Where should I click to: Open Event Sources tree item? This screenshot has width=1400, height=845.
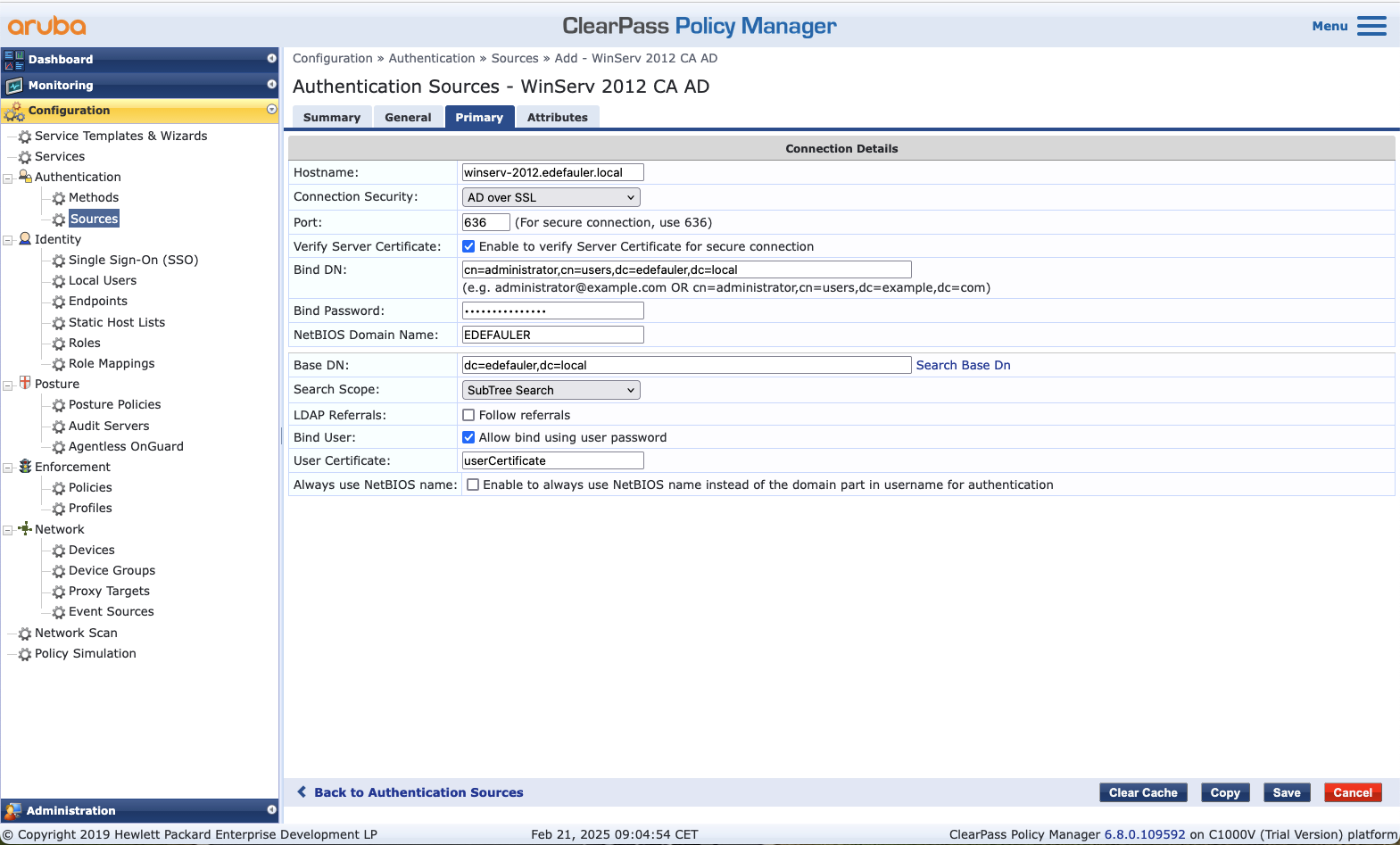click(112, 611)
